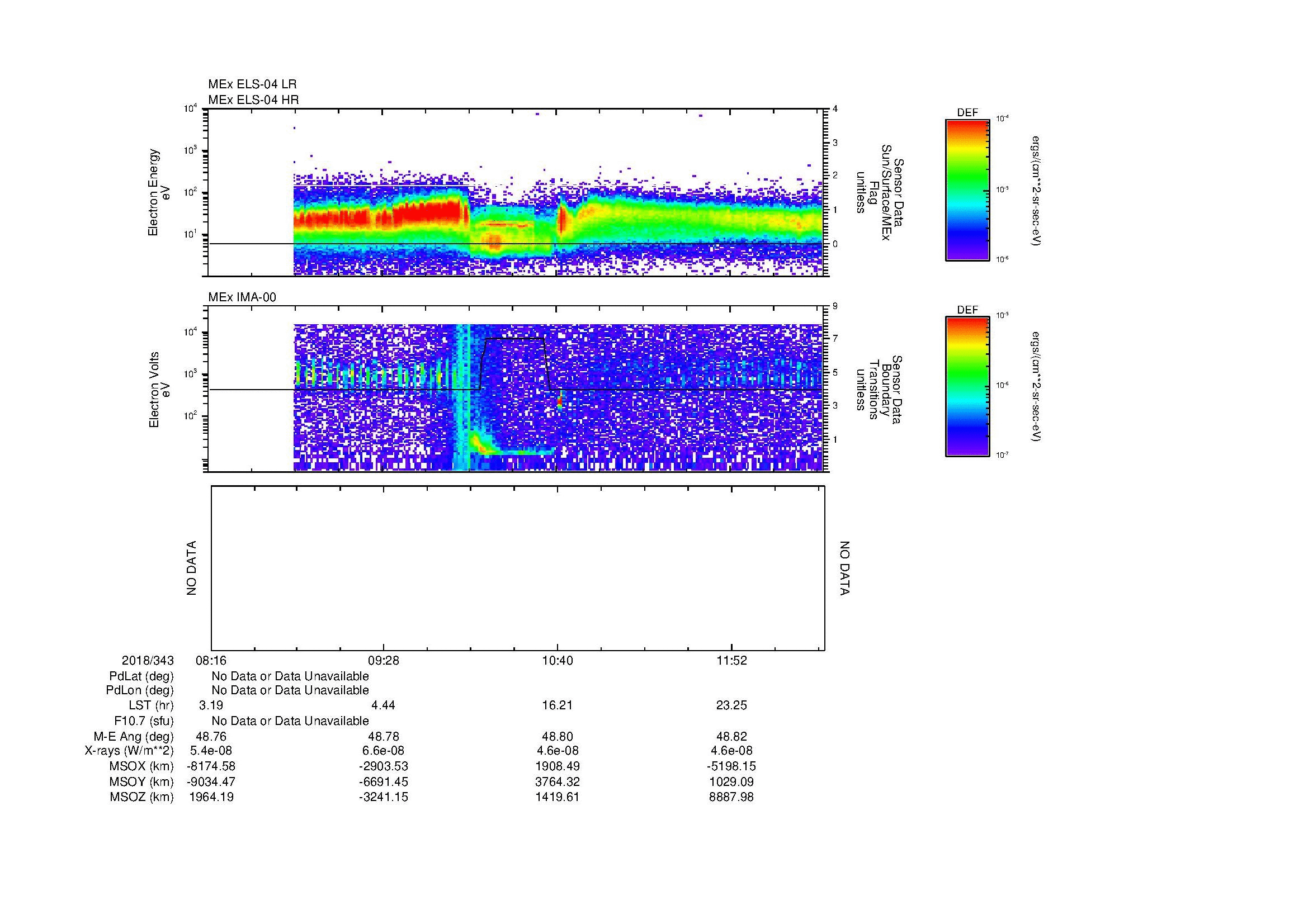Image resolution: width=1308 pixels, height=924 pixels.
Task: Click the empty NO DATA plot panel
Action: pyautogui.click(x=518, y=568)
